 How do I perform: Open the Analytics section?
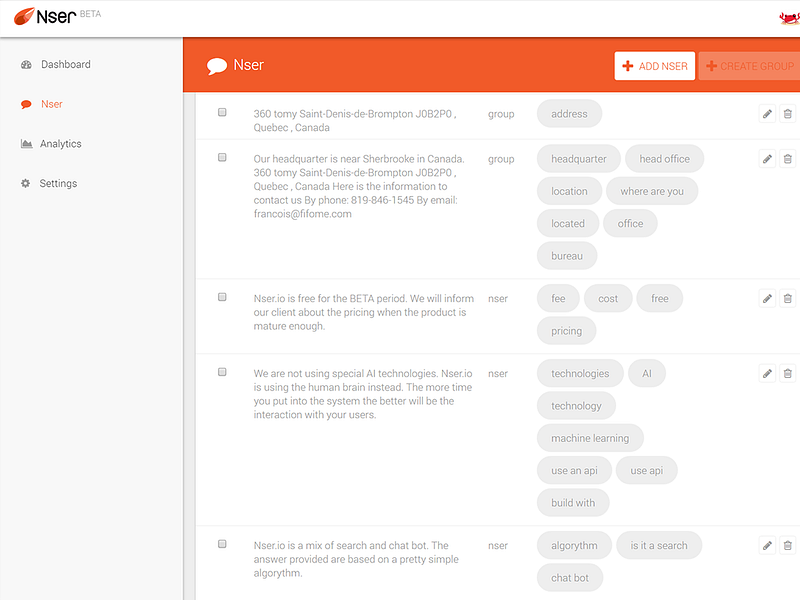(x=61, y=144)
